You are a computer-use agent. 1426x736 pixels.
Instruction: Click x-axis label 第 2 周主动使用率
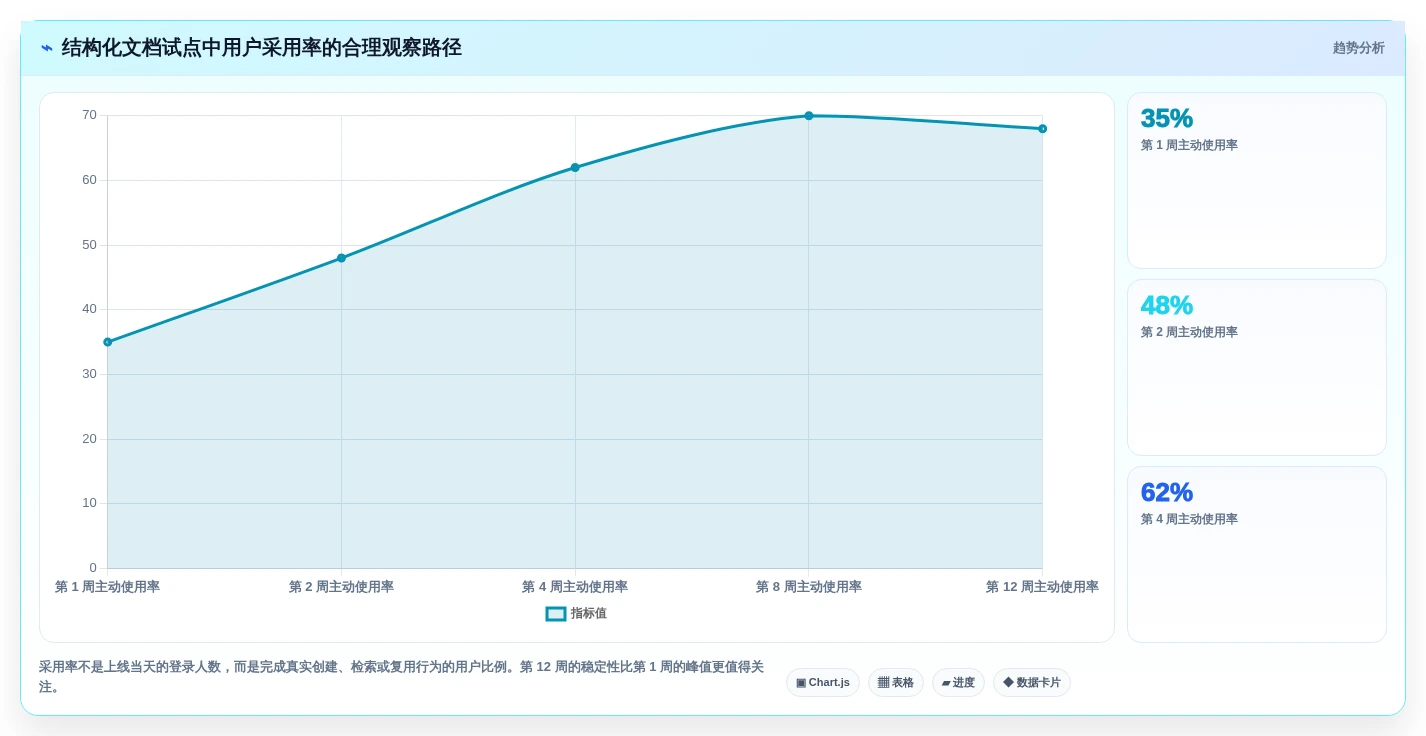tap(341, 587)
